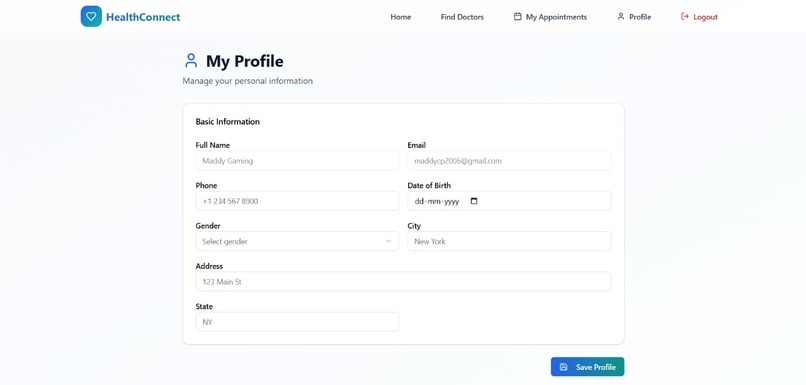Click into the State field

[297, 322]
